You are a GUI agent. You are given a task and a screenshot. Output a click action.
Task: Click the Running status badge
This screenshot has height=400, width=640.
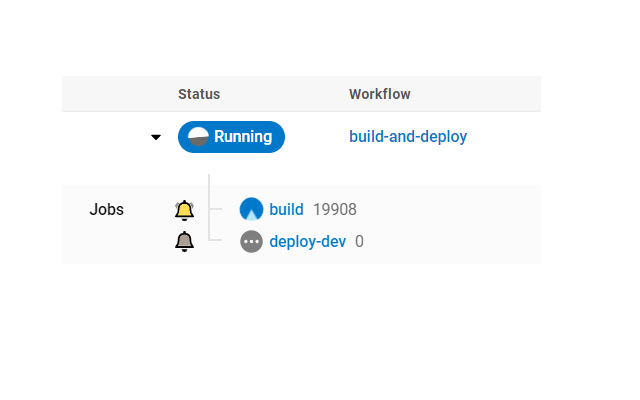231,137
